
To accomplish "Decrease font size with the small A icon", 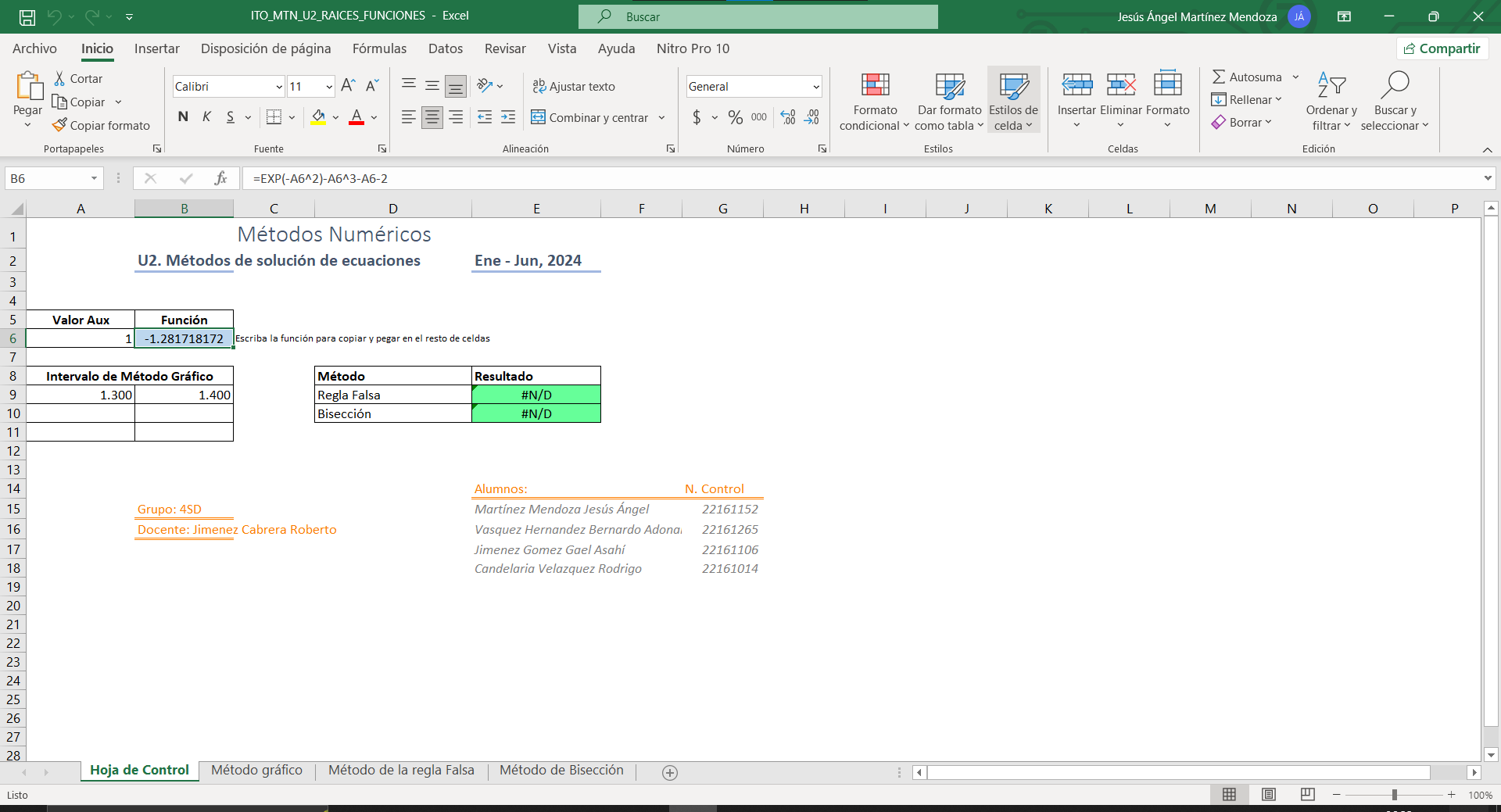I will point(372,86).
